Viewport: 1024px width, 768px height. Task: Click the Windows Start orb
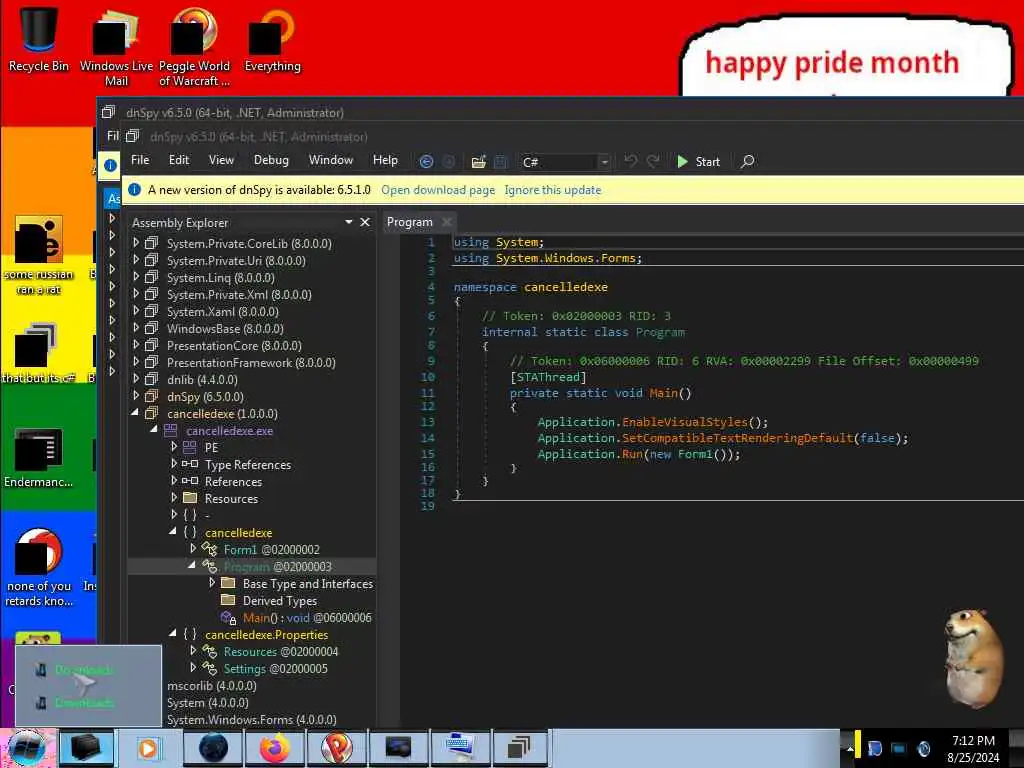tap(27, 748)
